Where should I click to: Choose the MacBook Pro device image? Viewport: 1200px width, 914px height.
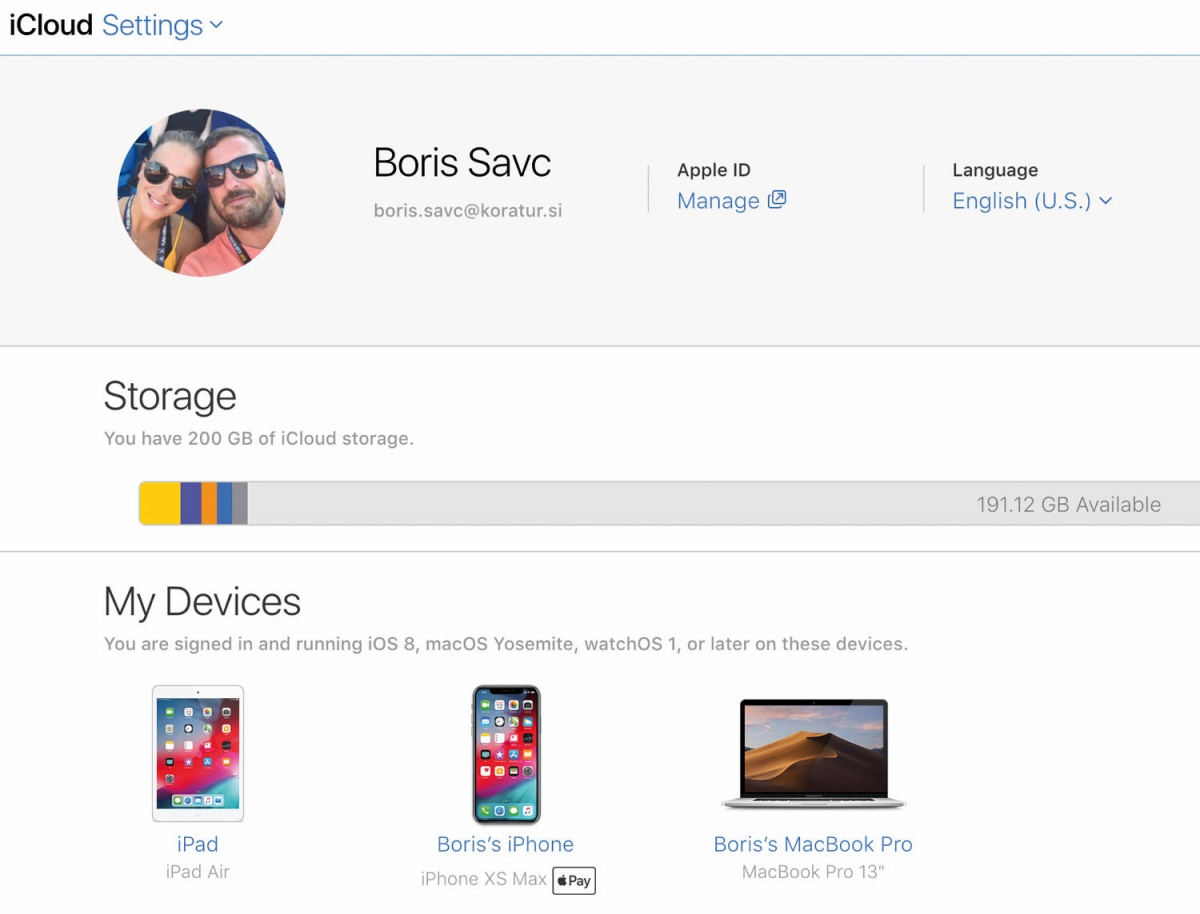point(813,755)
